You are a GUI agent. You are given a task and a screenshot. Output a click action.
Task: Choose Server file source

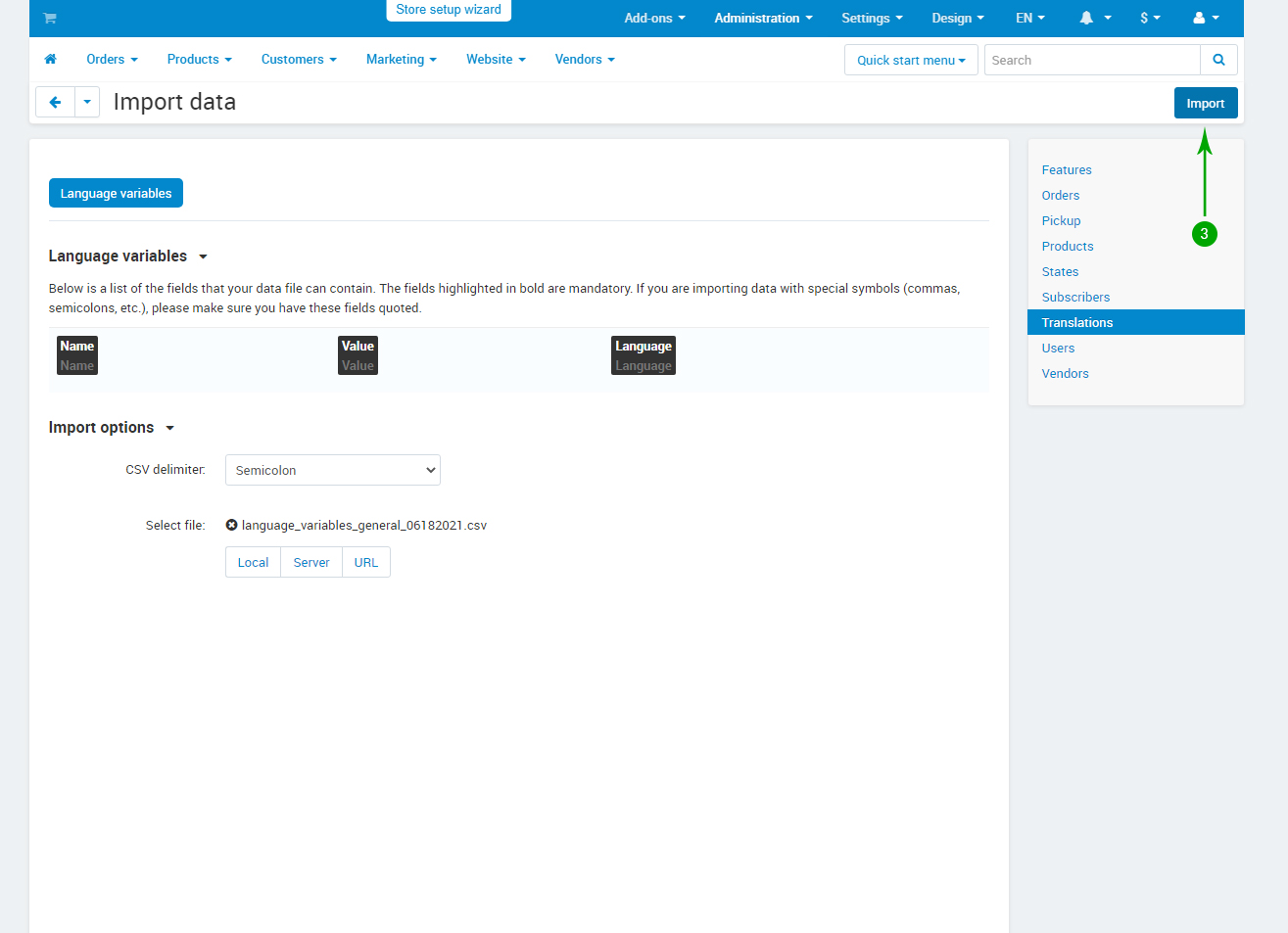click(311, 562)
